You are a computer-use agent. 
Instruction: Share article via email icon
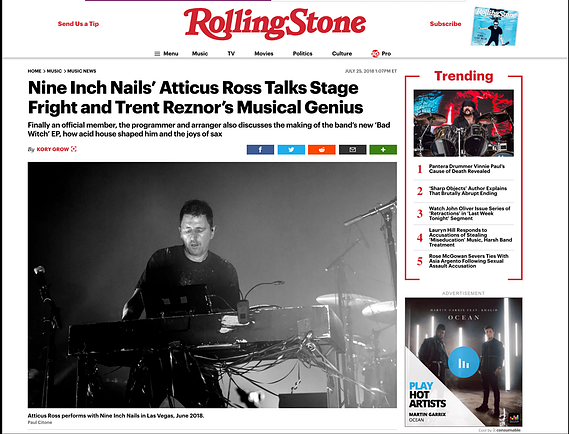coord(352,150)
